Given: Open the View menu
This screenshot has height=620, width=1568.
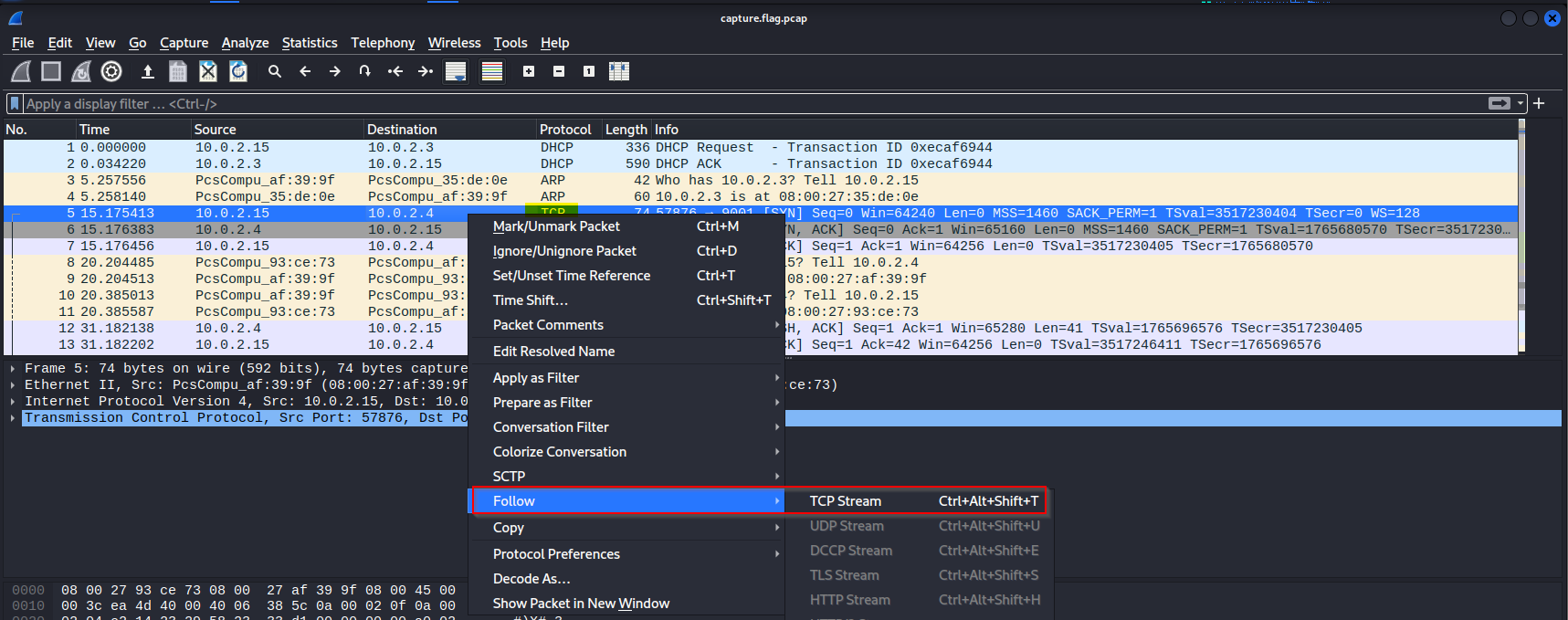Looking at the screenshot, I should pyautogui.click(x=100, y=43).
